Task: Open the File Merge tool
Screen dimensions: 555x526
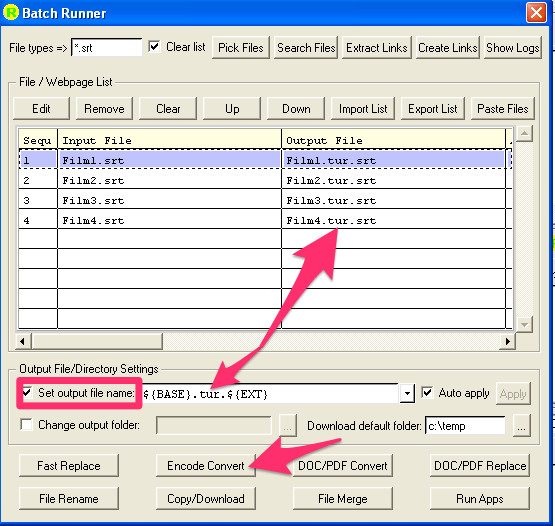Action: 343,499
